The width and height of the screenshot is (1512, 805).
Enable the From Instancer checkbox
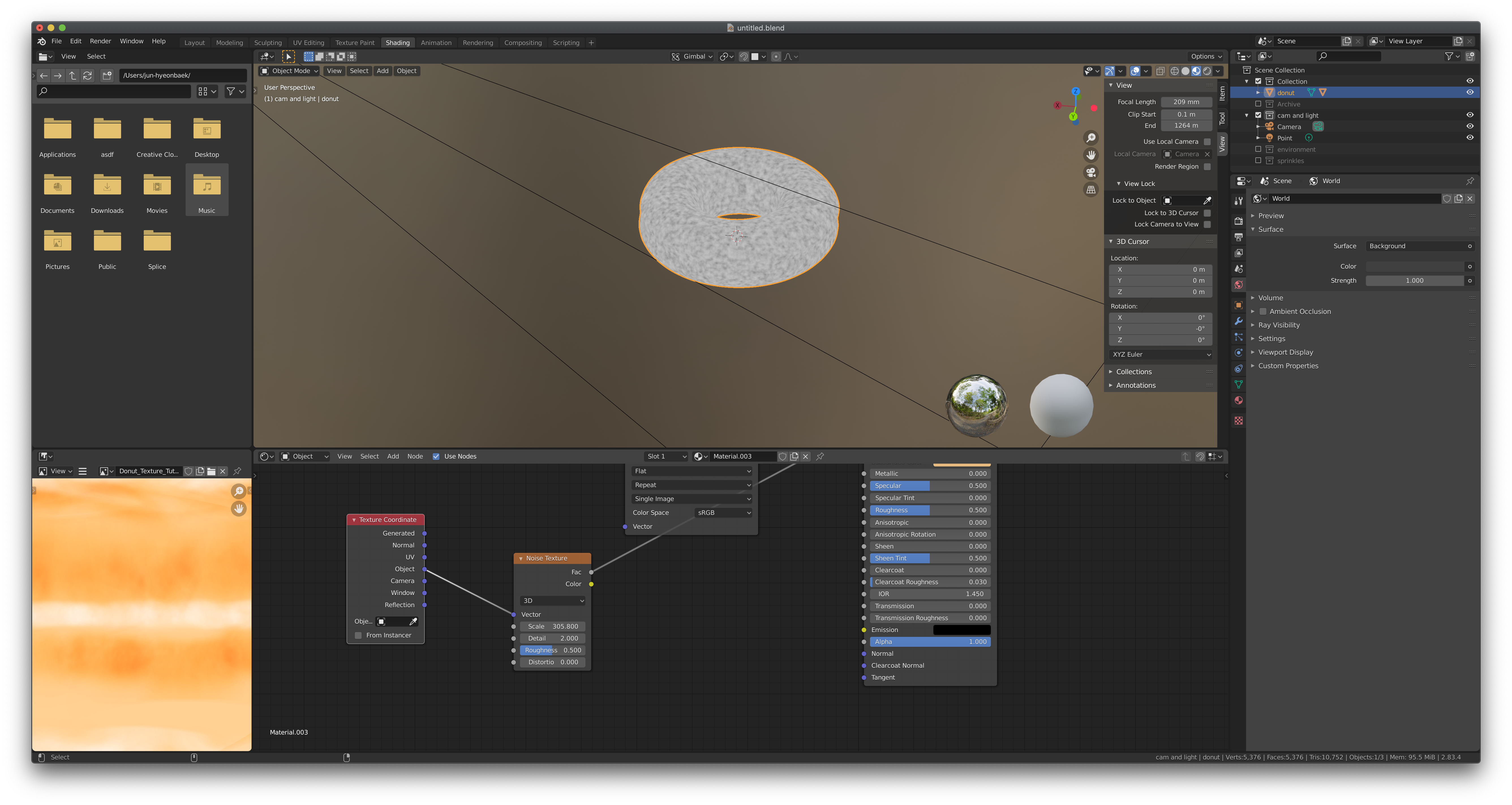click(358, 635)
